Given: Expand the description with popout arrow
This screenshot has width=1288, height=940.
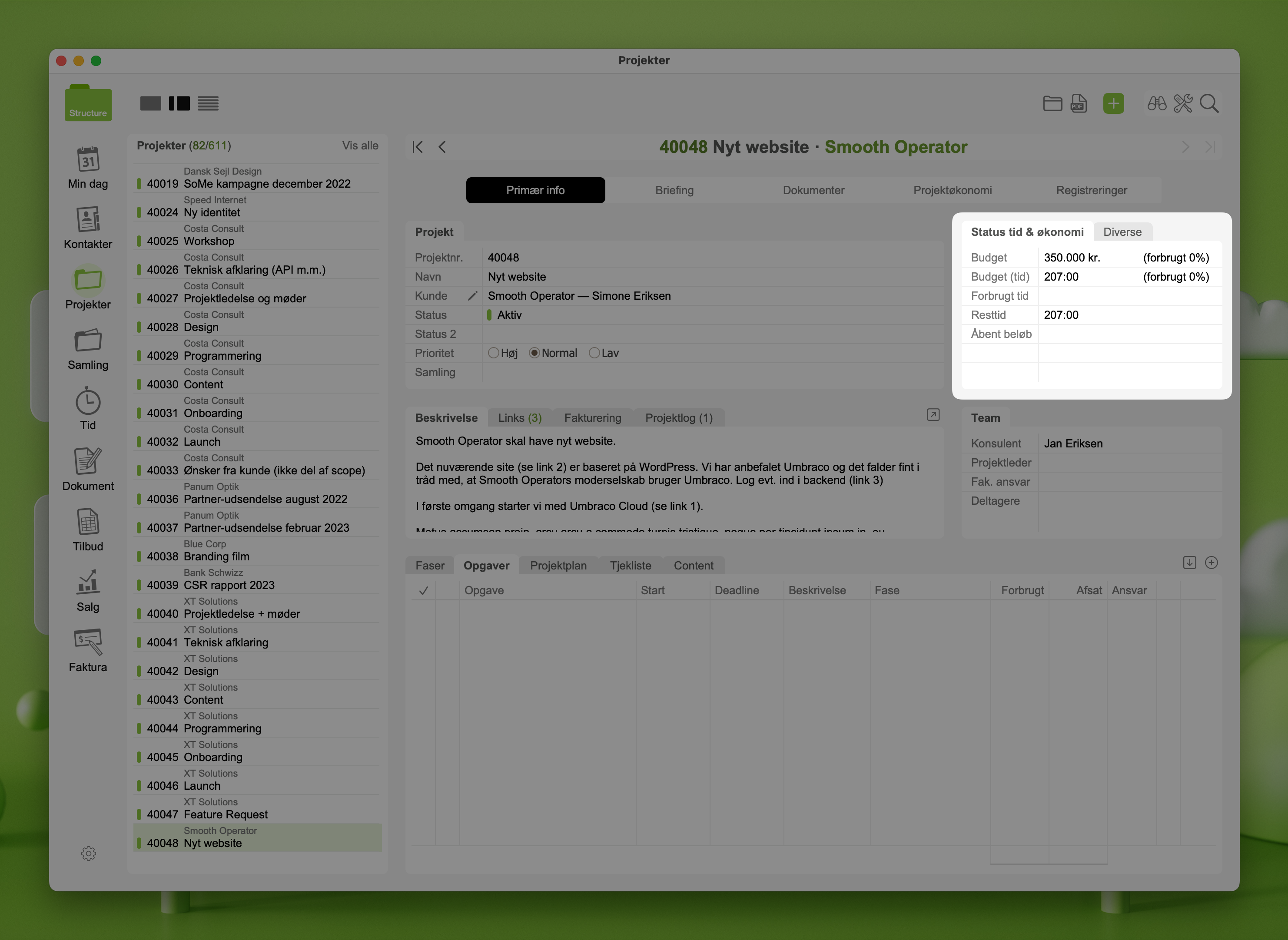Looking at the screenshot, I should click(933, 415).
